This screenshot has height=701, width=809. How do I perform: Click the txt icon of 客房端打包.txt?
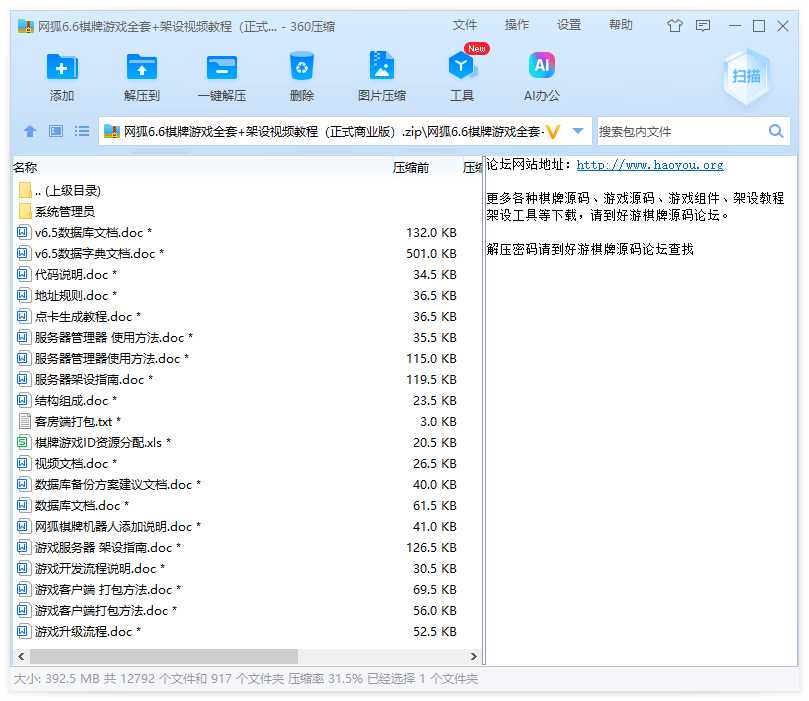pyautogui.click(x=24, y=421)
